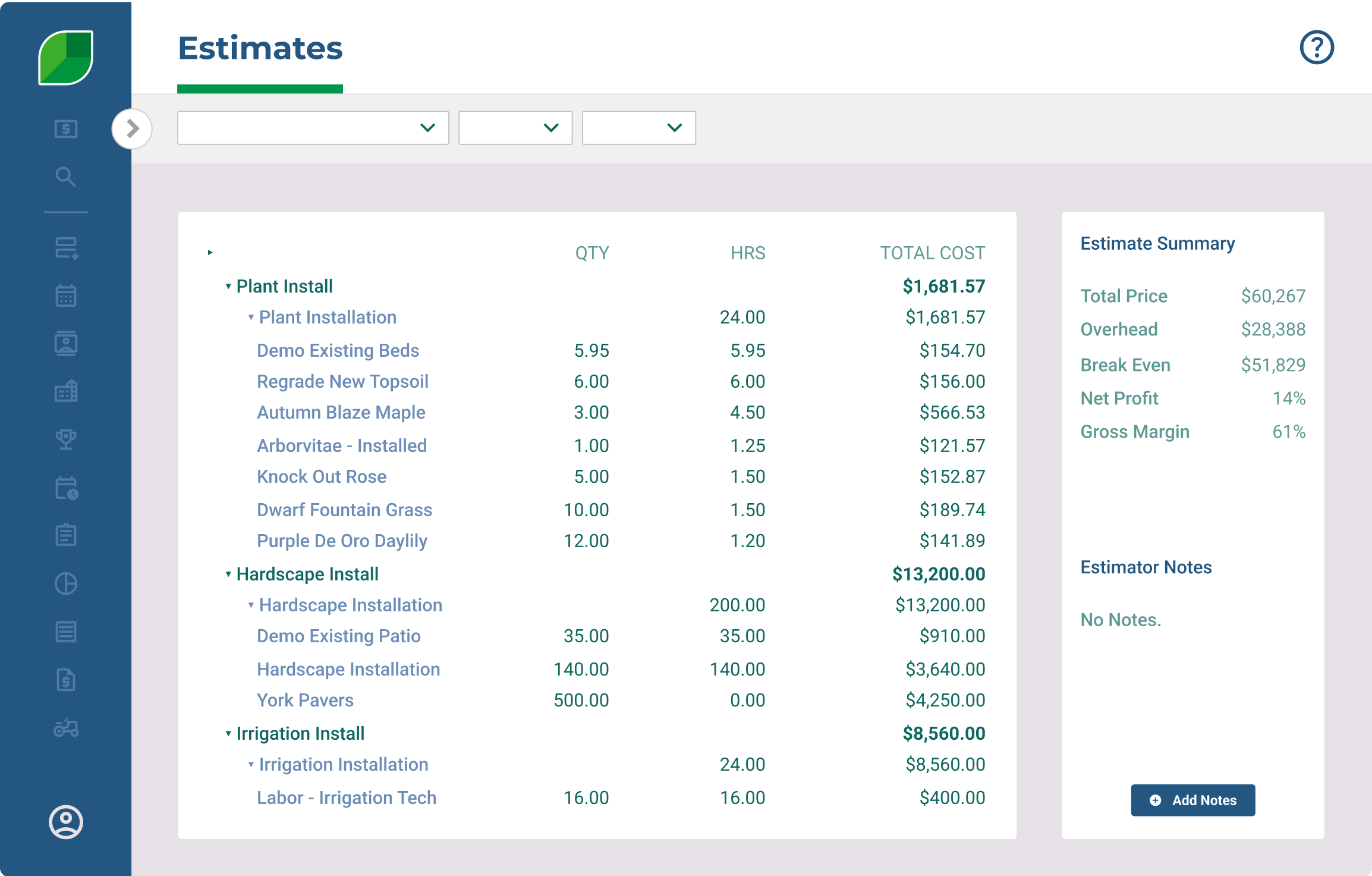Select the Estimates tab
This screenshot has height=876, width=1372.
260,49
